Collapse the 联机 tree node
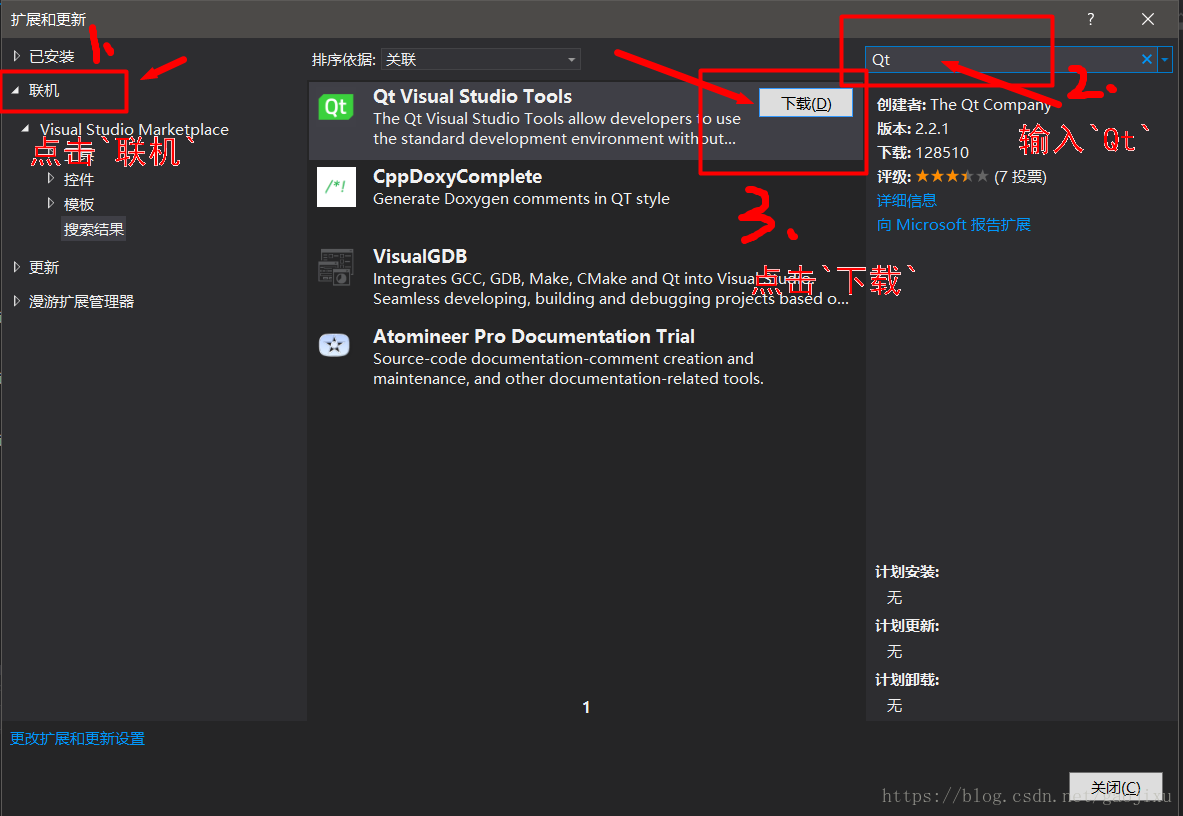The width and height of the screenshot is (1183, 816). [15, 90]
